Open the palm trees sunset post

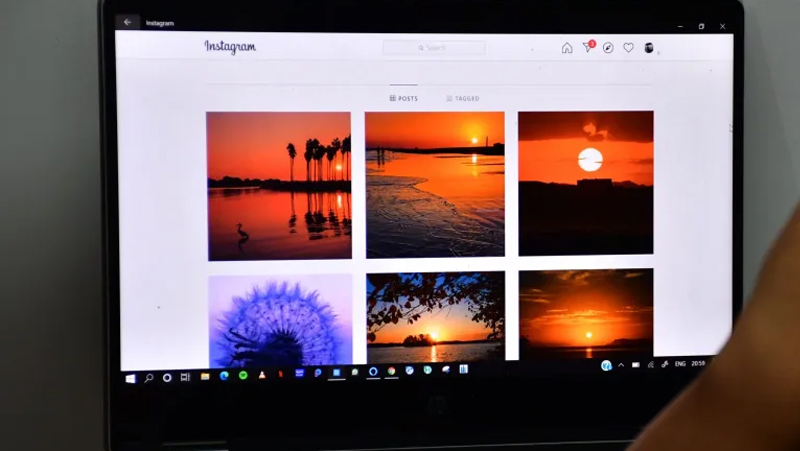pyautogui.click(x=279, y=186)
